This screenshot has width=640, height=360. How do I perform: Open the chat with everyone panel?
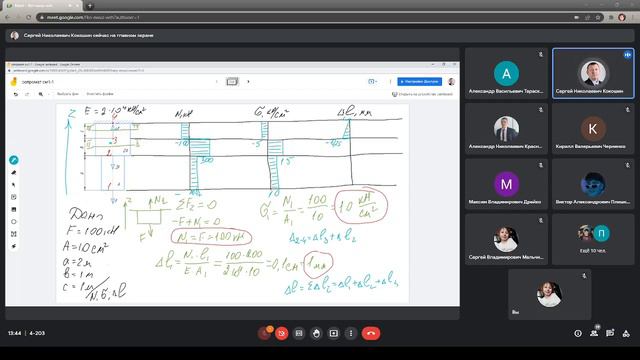610,333
